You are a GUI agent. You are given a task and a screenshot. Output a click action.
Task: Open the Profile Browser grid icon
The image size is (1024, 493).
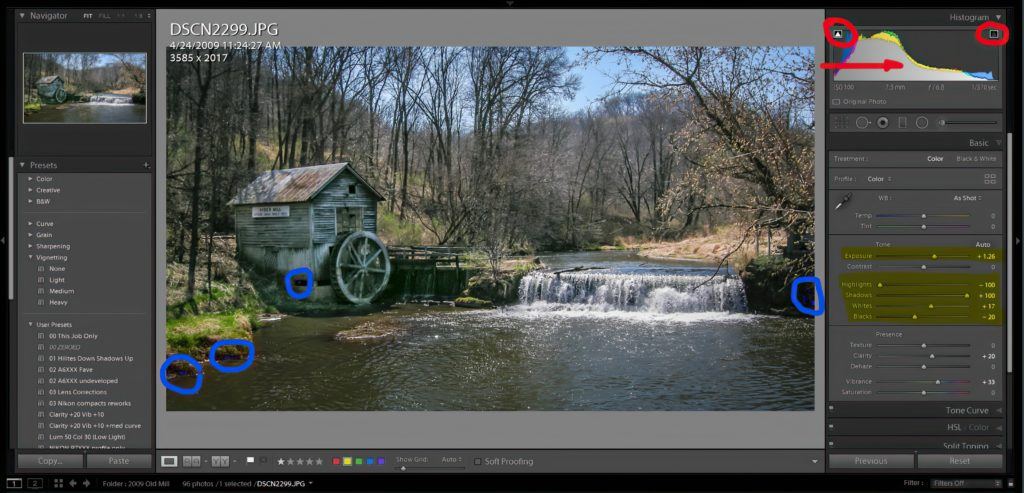(990, 179)
